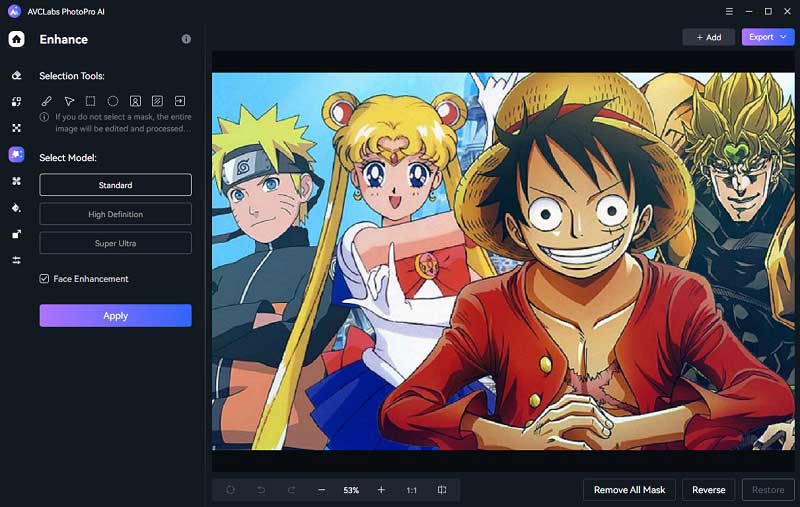This screenshot has height=507, width=800.
Task: Click the Add image button
Action: tap(709, 37)
